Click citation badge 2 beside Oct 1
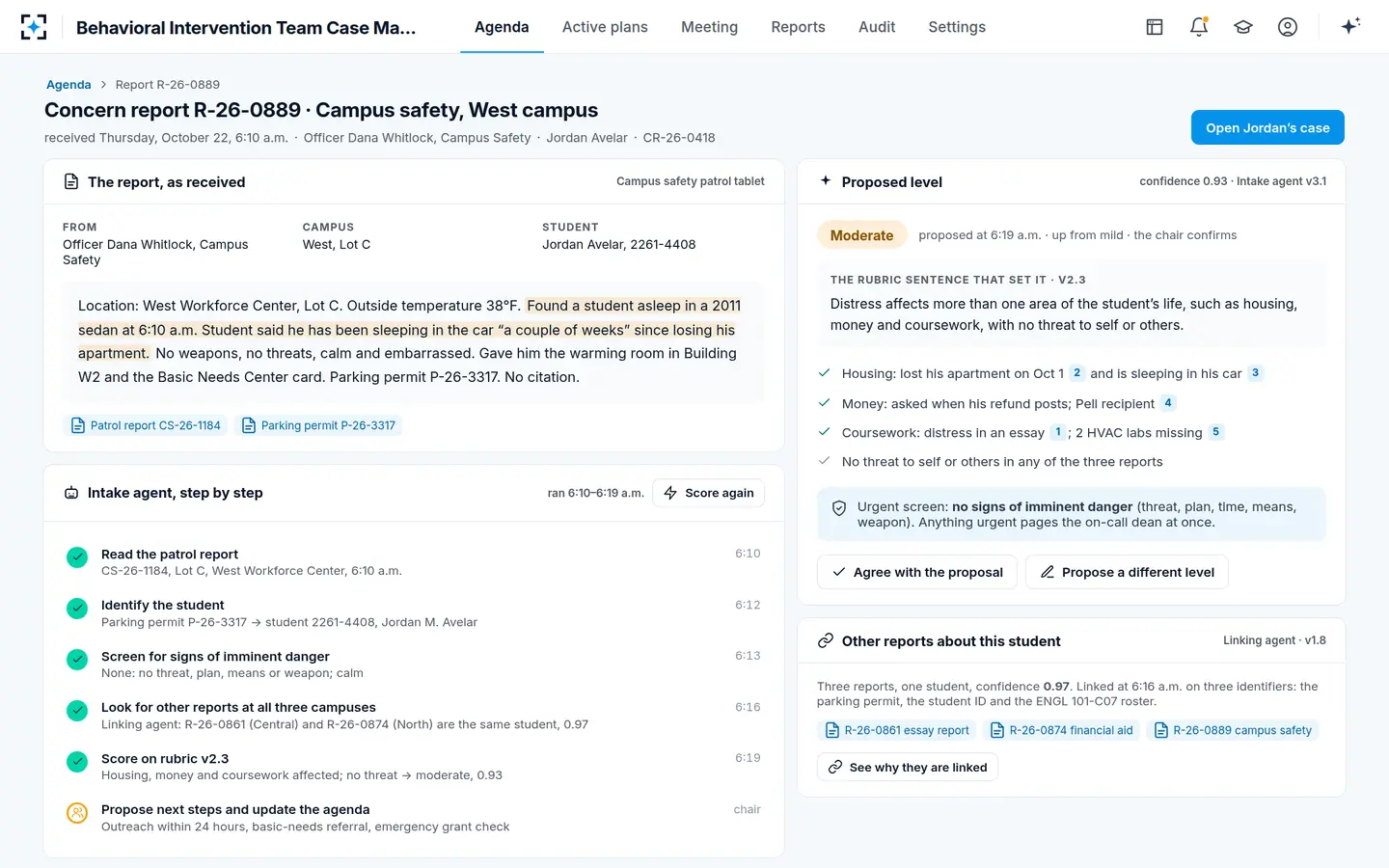1389x868 pixels. tap(1077, 373)
